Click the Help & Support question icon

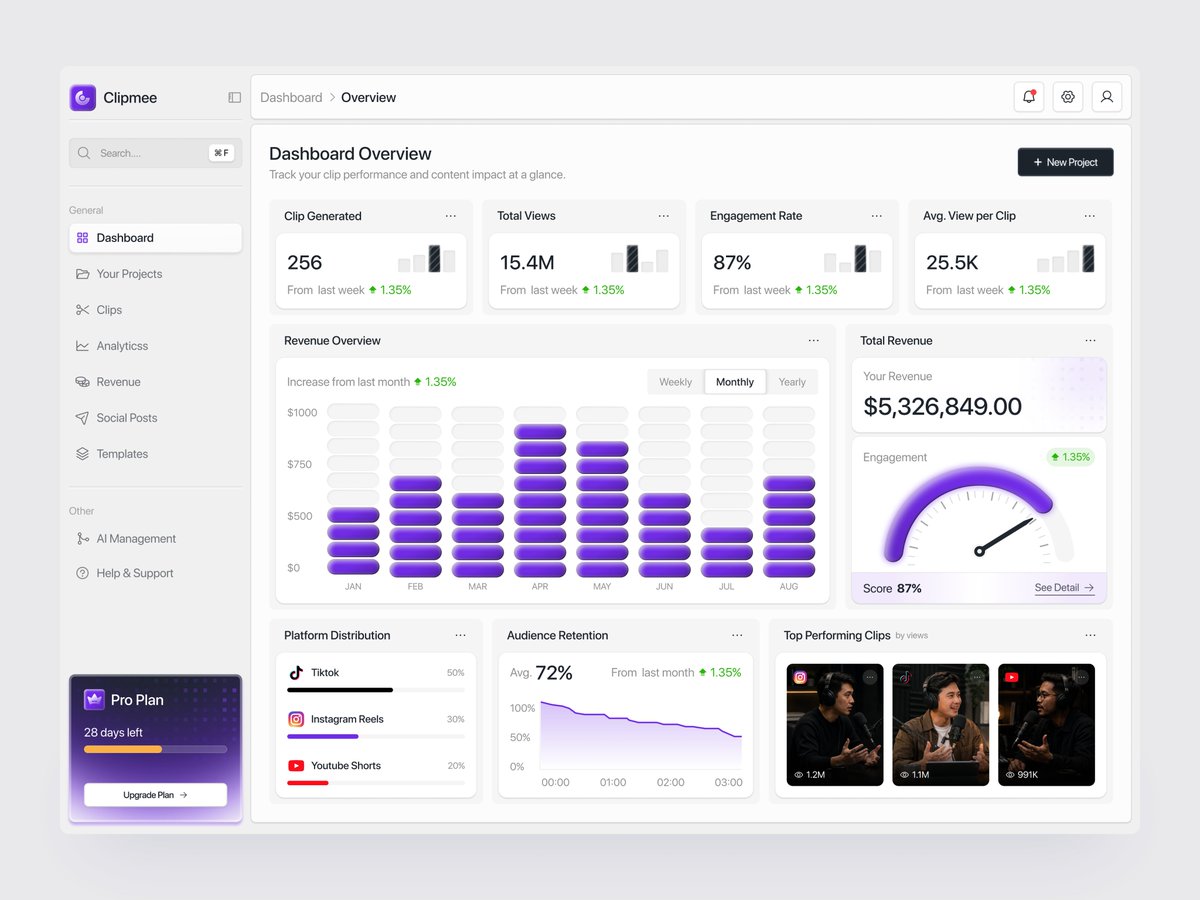point(82,573)
